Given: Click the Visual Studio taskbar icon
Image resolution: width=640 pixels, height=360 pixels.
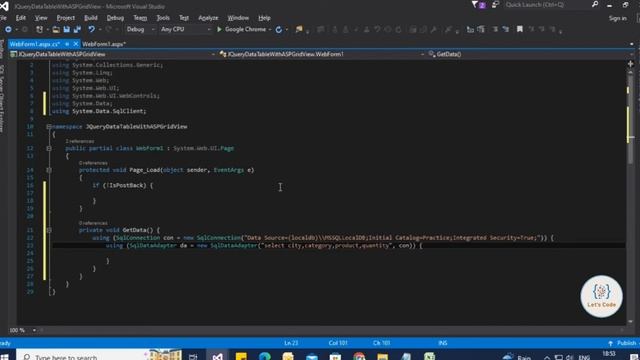Looking at the screenshot, I should [218, 357].
